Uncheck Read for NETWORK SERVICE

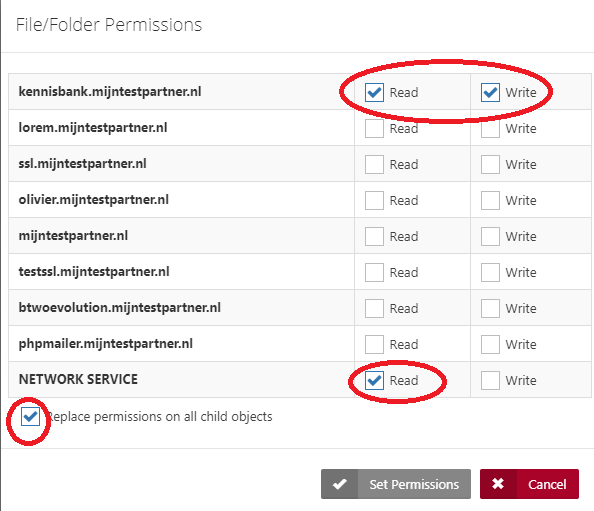point(374,380)
